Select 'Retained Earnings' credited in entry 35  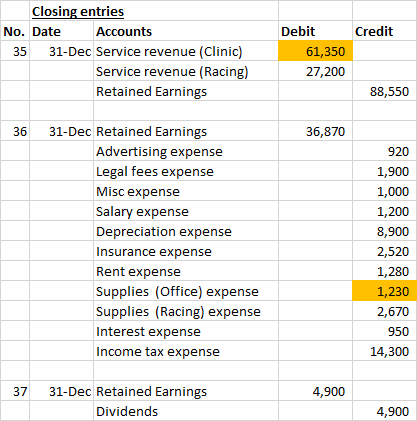click(x=186, y=91)
